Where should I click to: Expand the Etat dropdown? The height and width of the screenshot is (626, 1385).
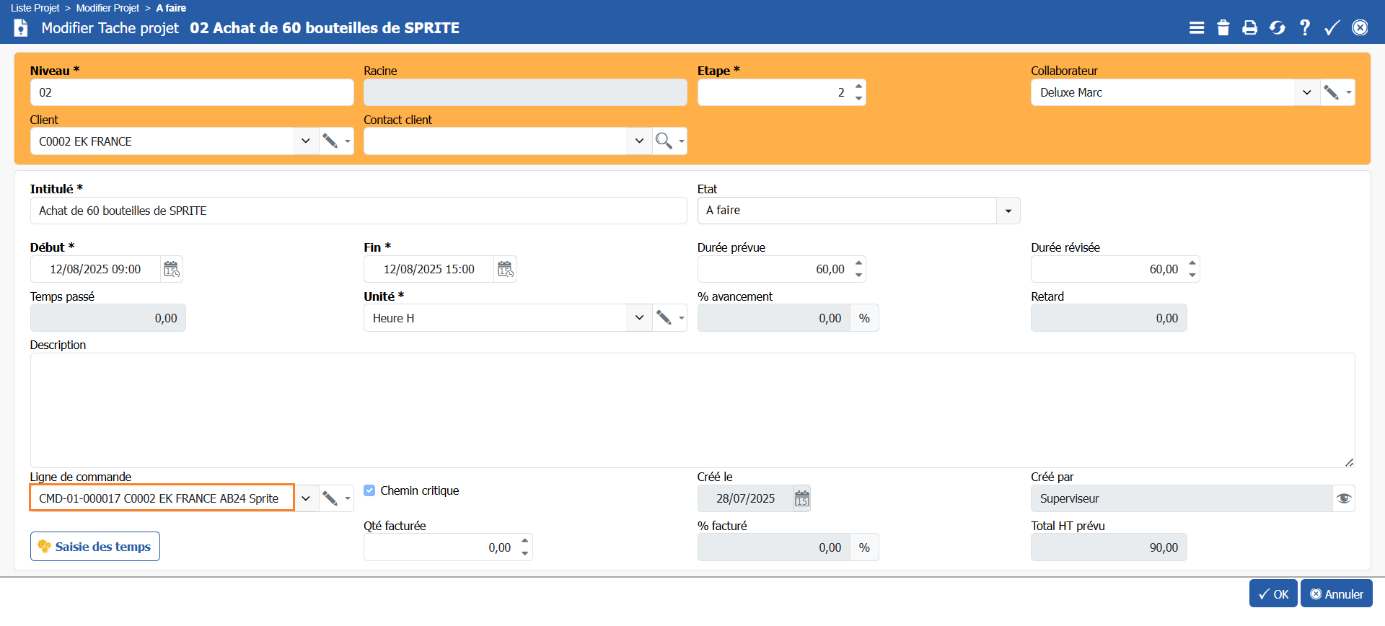pyautogui.click(x=1008, y=211)
